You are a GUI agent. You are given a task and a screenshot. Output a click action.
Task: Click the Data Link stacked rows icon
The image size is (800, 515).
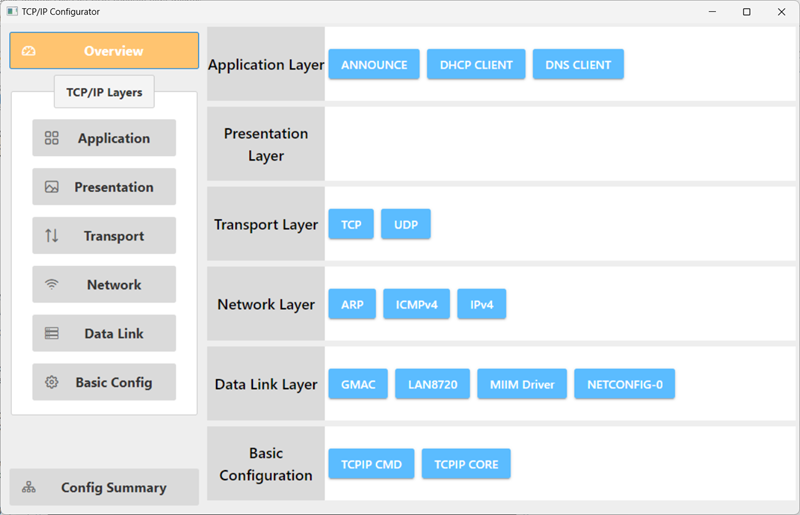(52, 333)
